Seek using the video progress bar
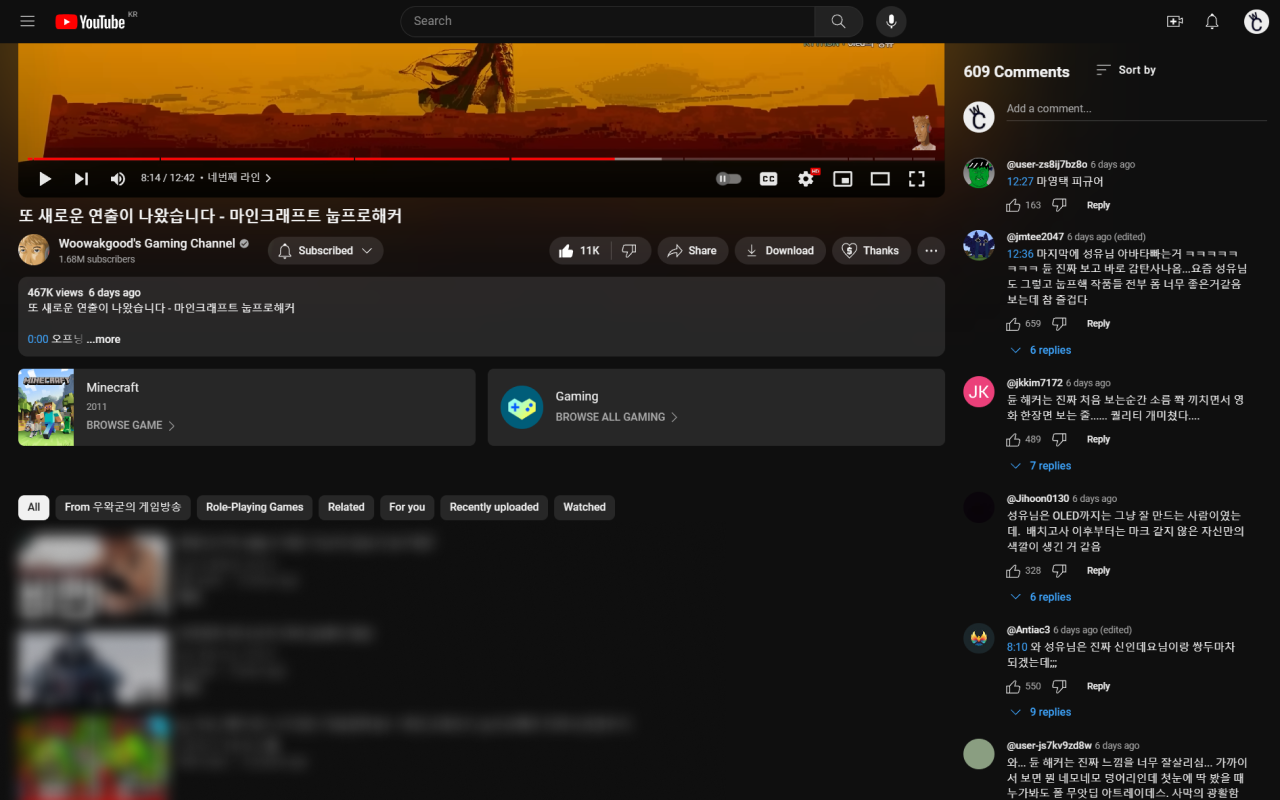This screenshot has height=800, width=1280. click(480, 158)
